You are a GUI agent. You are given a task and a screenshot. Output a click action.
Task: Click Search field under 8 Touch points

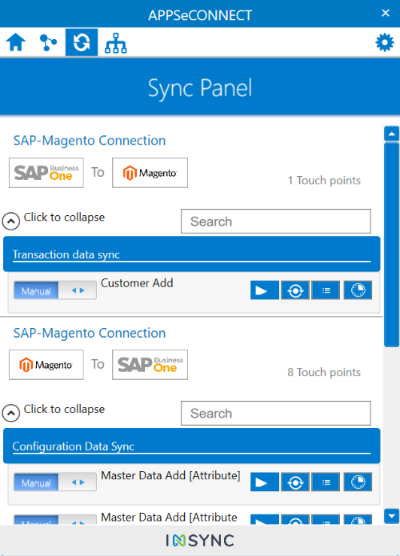(x=276, y=413)
